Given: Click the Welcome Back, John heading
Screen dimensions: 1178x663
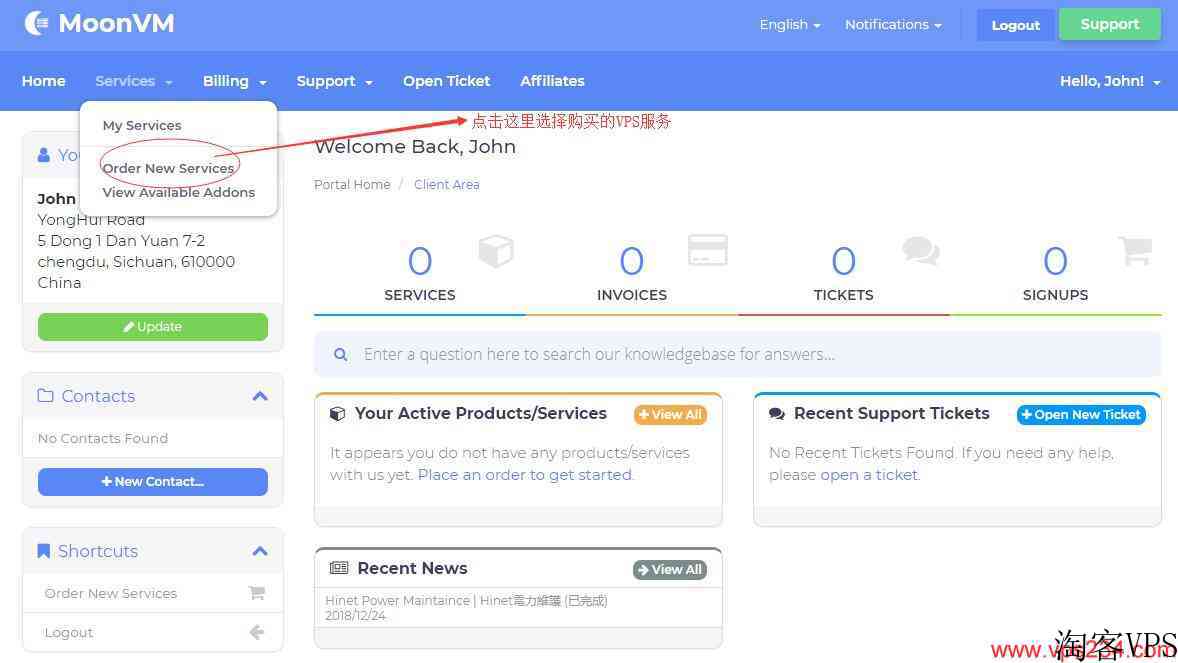Looking at the screenshot, I should [415, 147].
